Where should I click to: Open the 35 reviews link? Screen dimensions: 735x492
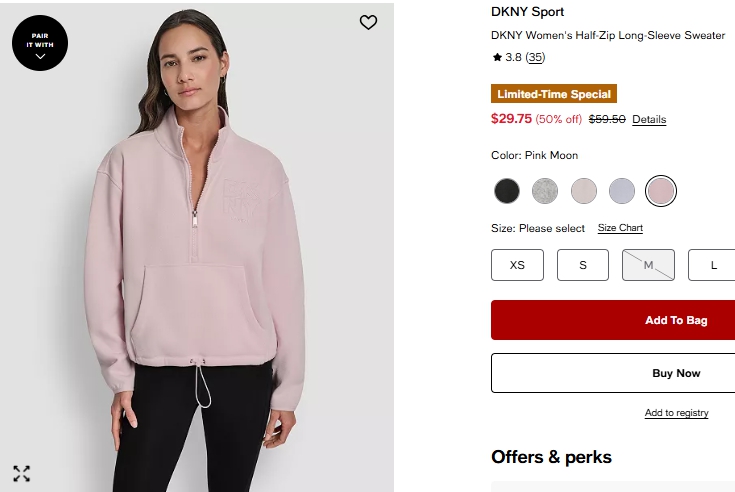(x=535, y=58)
